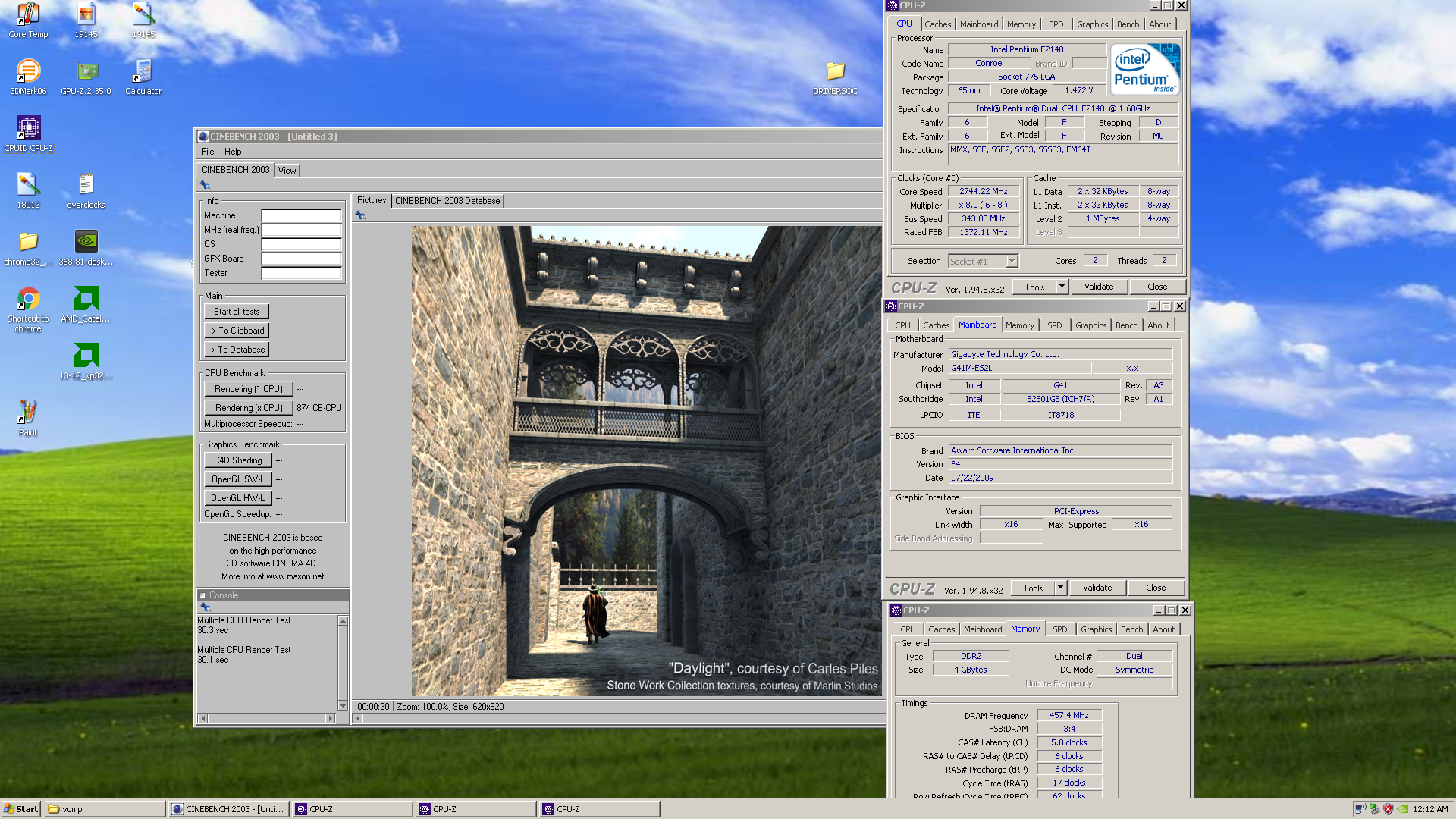Open the 13-12_xp32 AMD driver icon
The width and height of the screenshot is (1456, 819).
86,362
